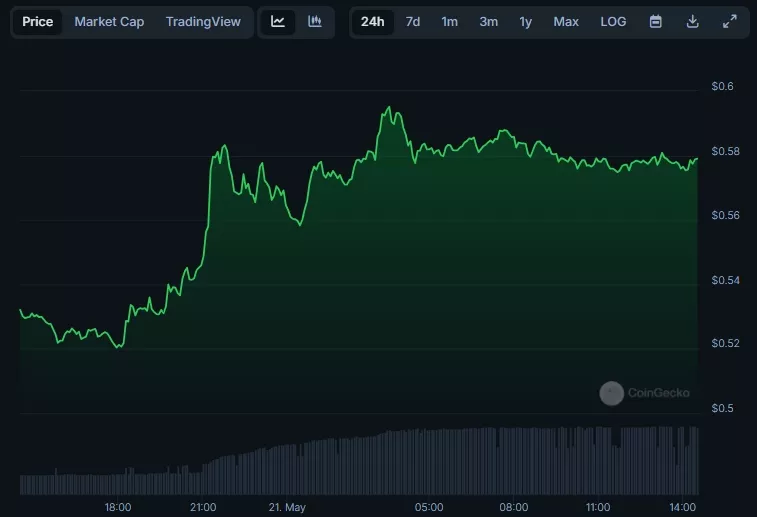Switch to line chart view icon

tap(278, 22)
